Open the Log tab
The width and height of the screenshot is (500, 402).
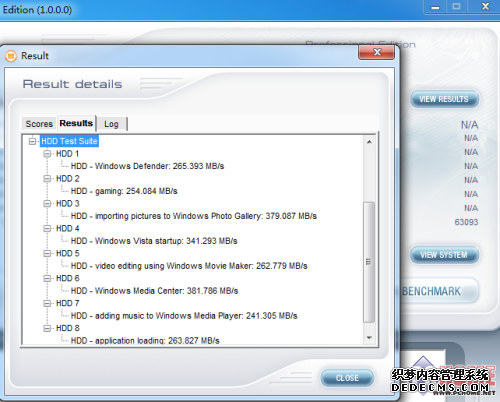tap(111, 124)
